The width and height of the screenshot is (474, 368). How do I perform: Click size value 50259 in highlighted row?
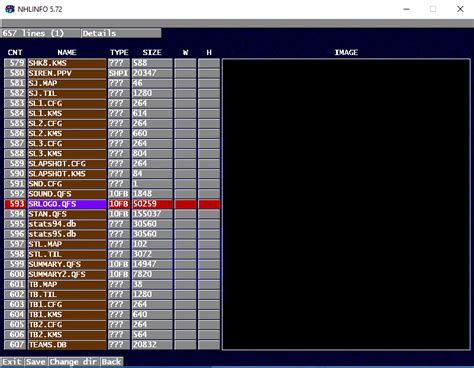point(152,204)
